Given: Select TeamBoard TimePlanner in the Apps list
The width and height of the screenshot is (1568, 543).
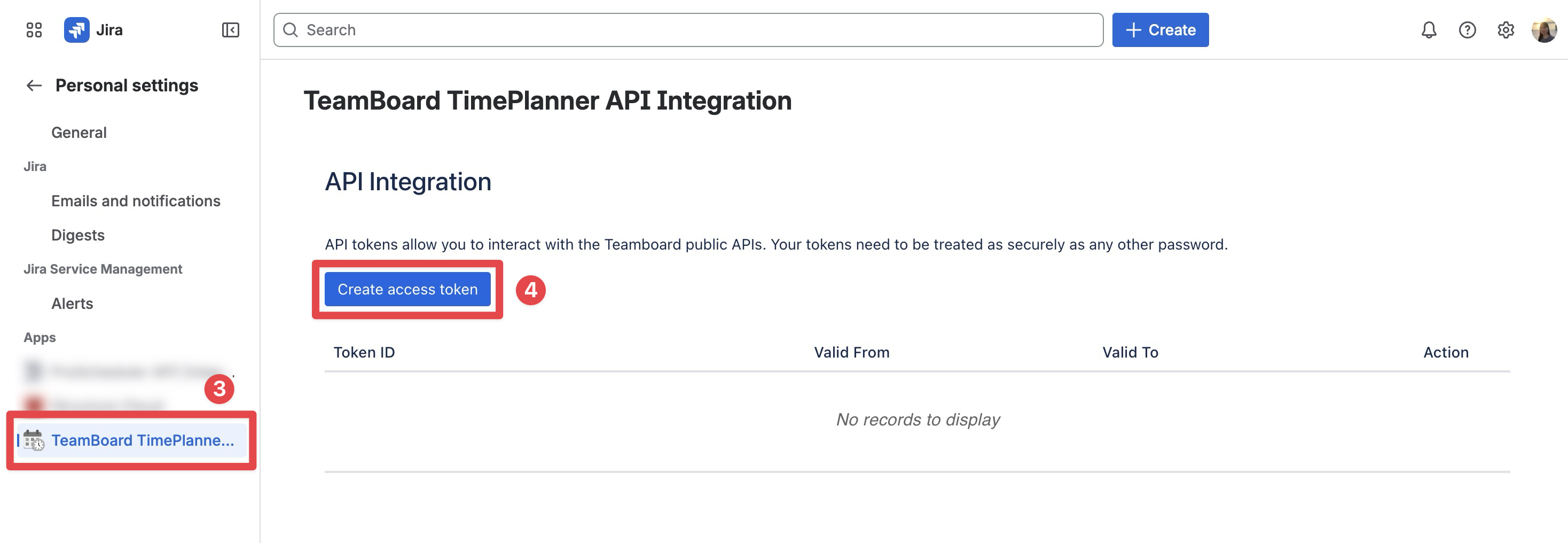Looking at the screenshot, I should tap(131, 440).
